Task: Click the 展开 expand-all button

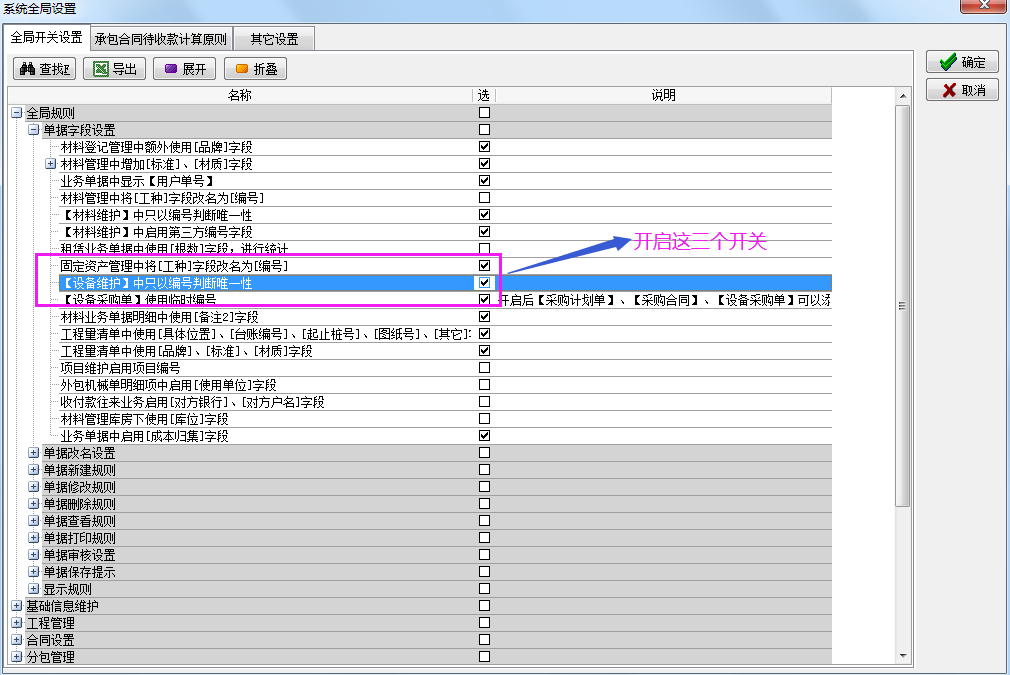Action: click(185, 69)
